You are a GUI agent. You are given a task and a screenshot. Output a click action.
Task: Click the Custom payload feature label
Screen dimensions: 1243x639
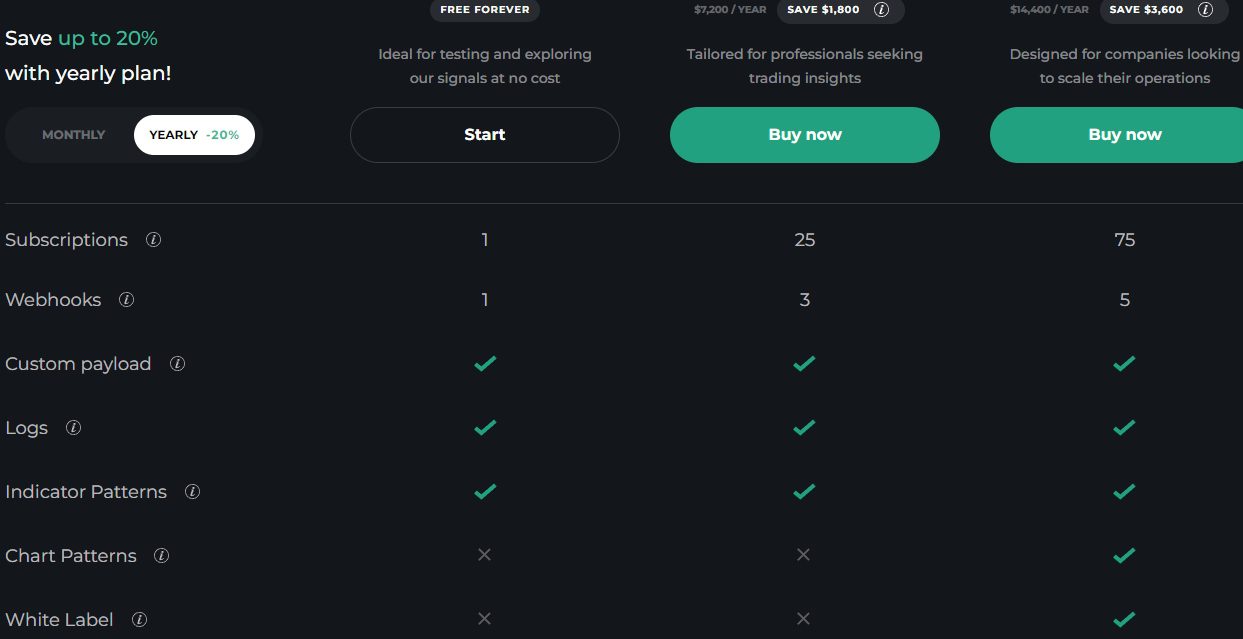(78, 364)
